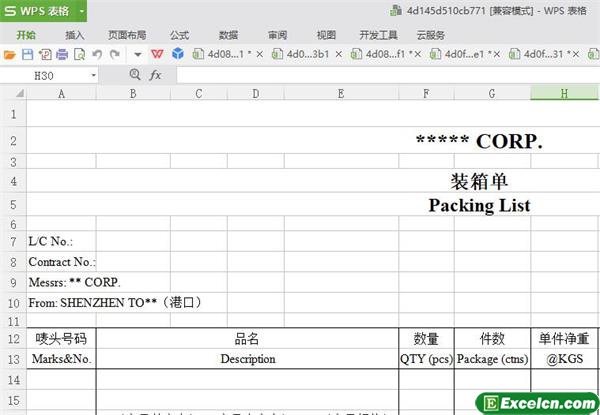The height and width of the screenshot is (415, 600).
Task: Click the open folder icon
Action: pyautogui.click(x=10, y=55)
